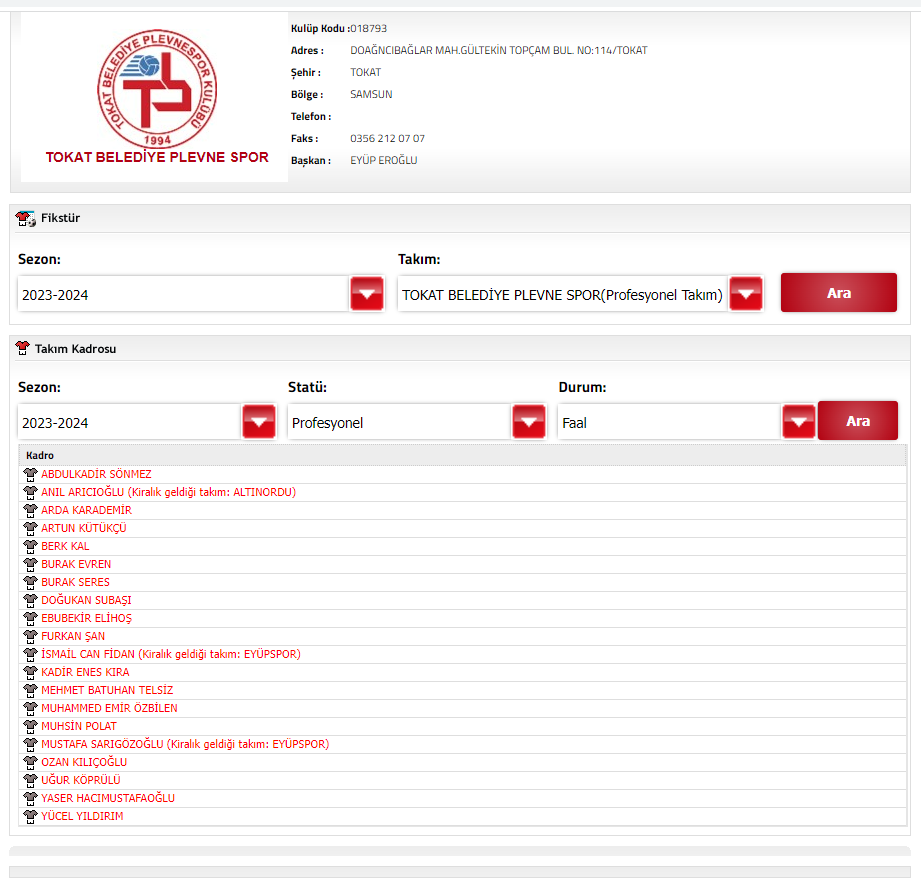
Task: Click the fax number 0356 212 07 07
Action: 387,139
